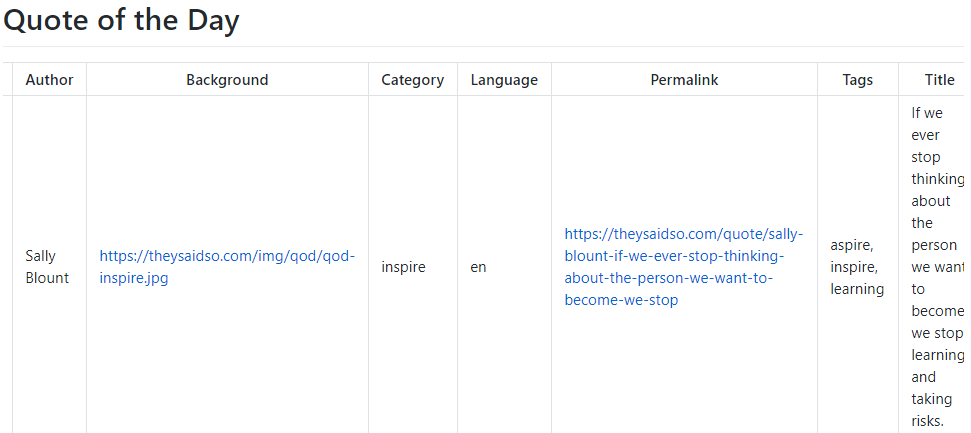Open the qod-inspire.jpg background image link
971x433 pixels.
[x=227, y=267]
